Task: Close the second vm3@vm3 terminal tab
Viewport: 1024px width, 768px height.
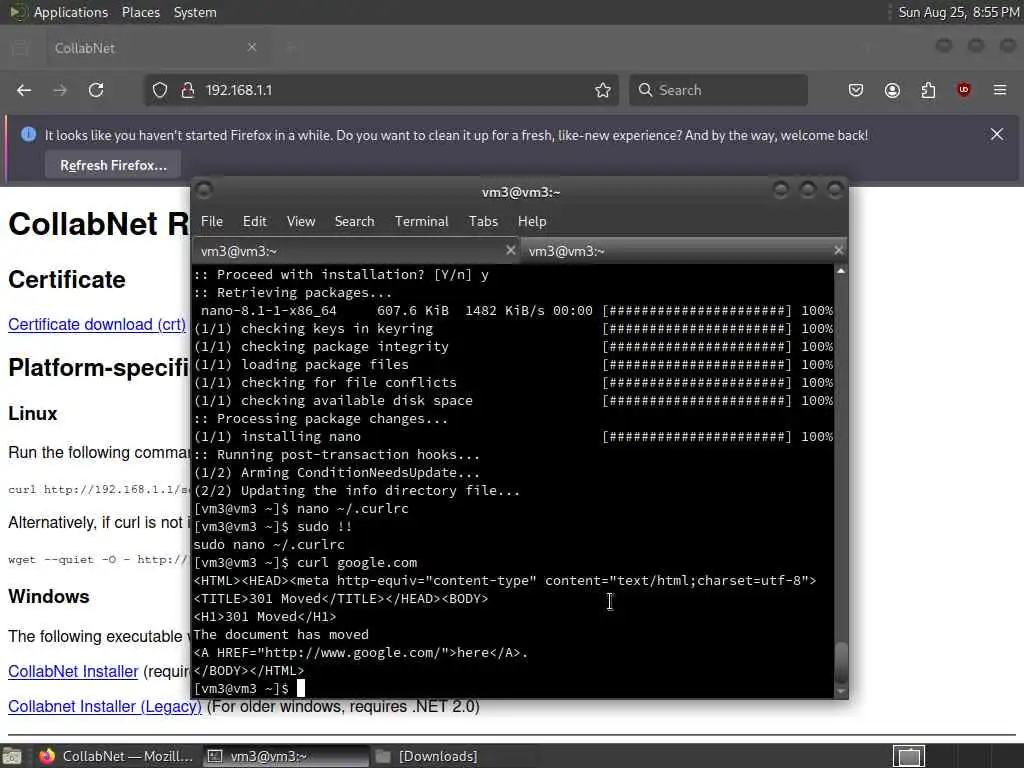Action: click(839, 250)
